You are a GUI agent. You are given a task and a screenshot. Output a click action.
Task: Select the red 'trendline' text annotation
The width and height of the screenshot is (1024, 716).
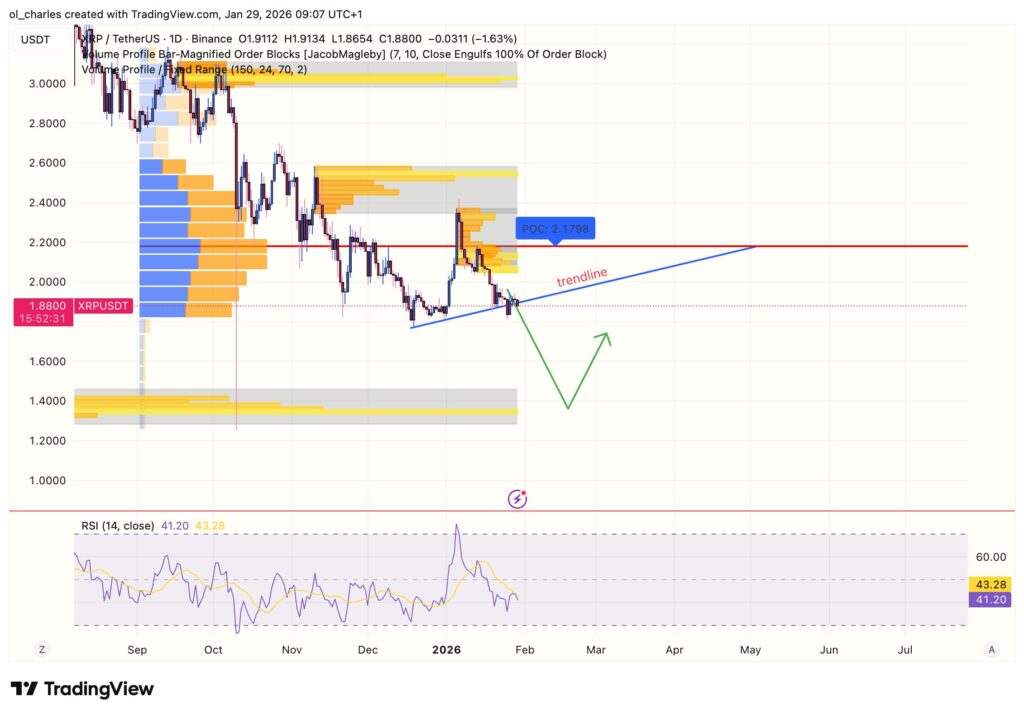click(x=582, y=279)
